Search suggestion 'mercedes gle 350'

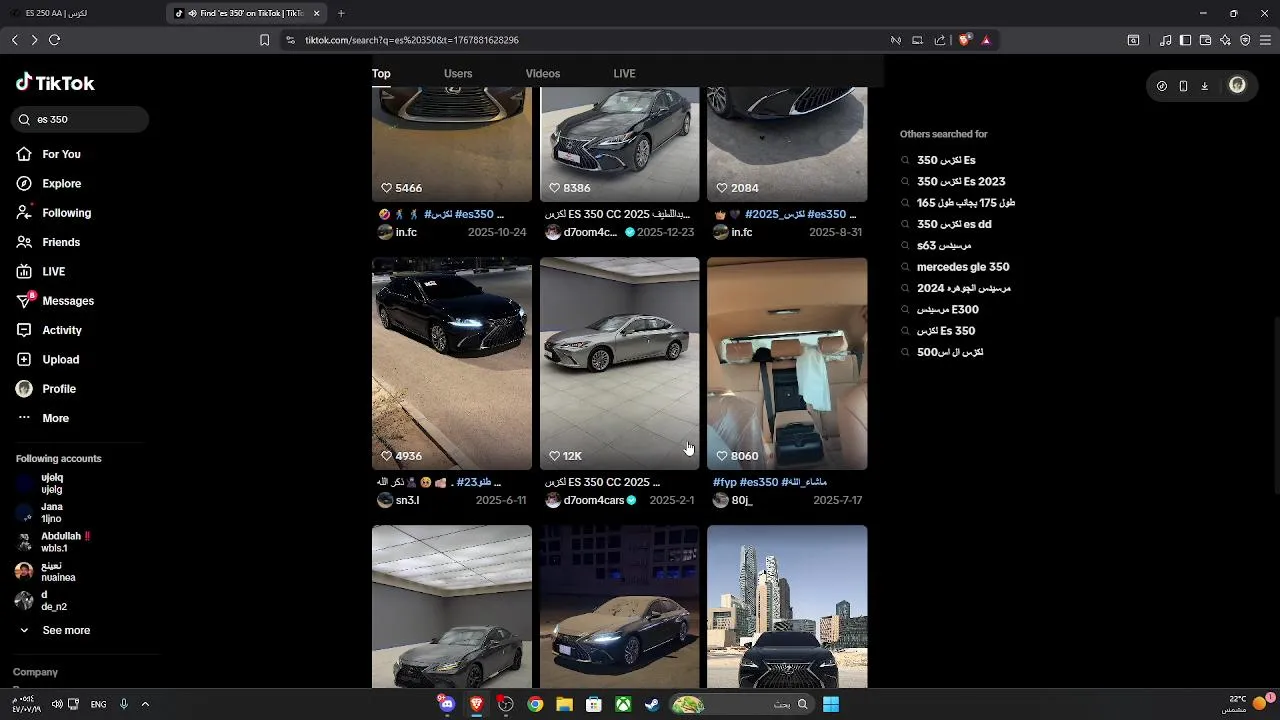(962, 267)
